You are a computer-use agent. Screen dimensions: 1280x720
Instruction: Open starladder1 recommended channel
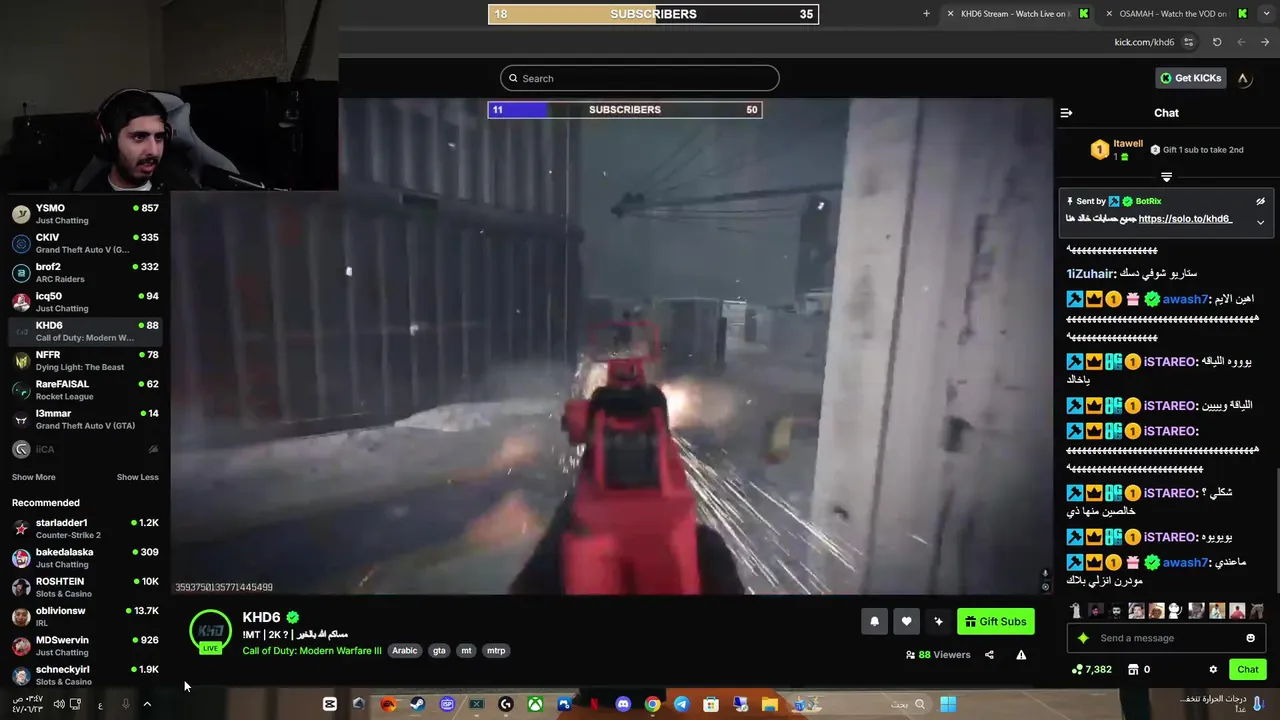pyautogui.click(x=85, y=528)
